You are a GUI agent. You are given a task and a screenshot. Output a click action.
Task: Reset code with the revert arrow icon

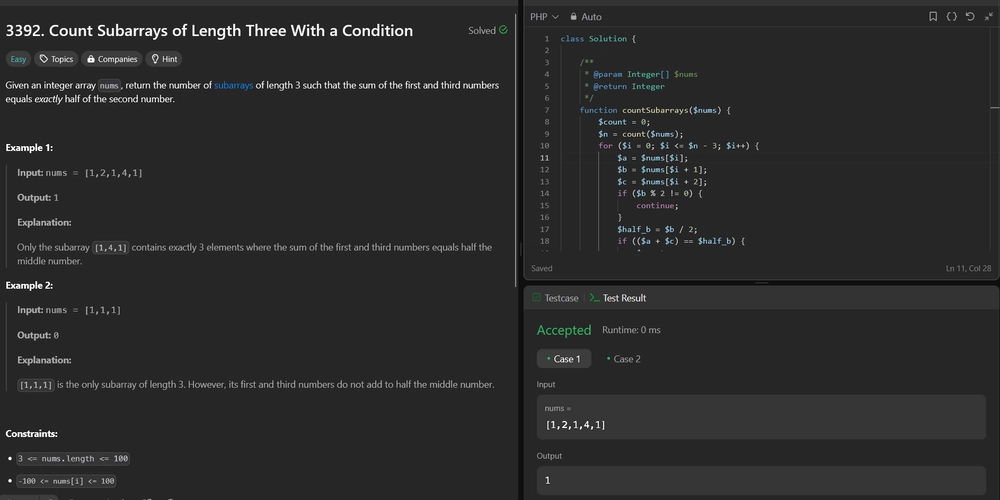tap(970, 17)
